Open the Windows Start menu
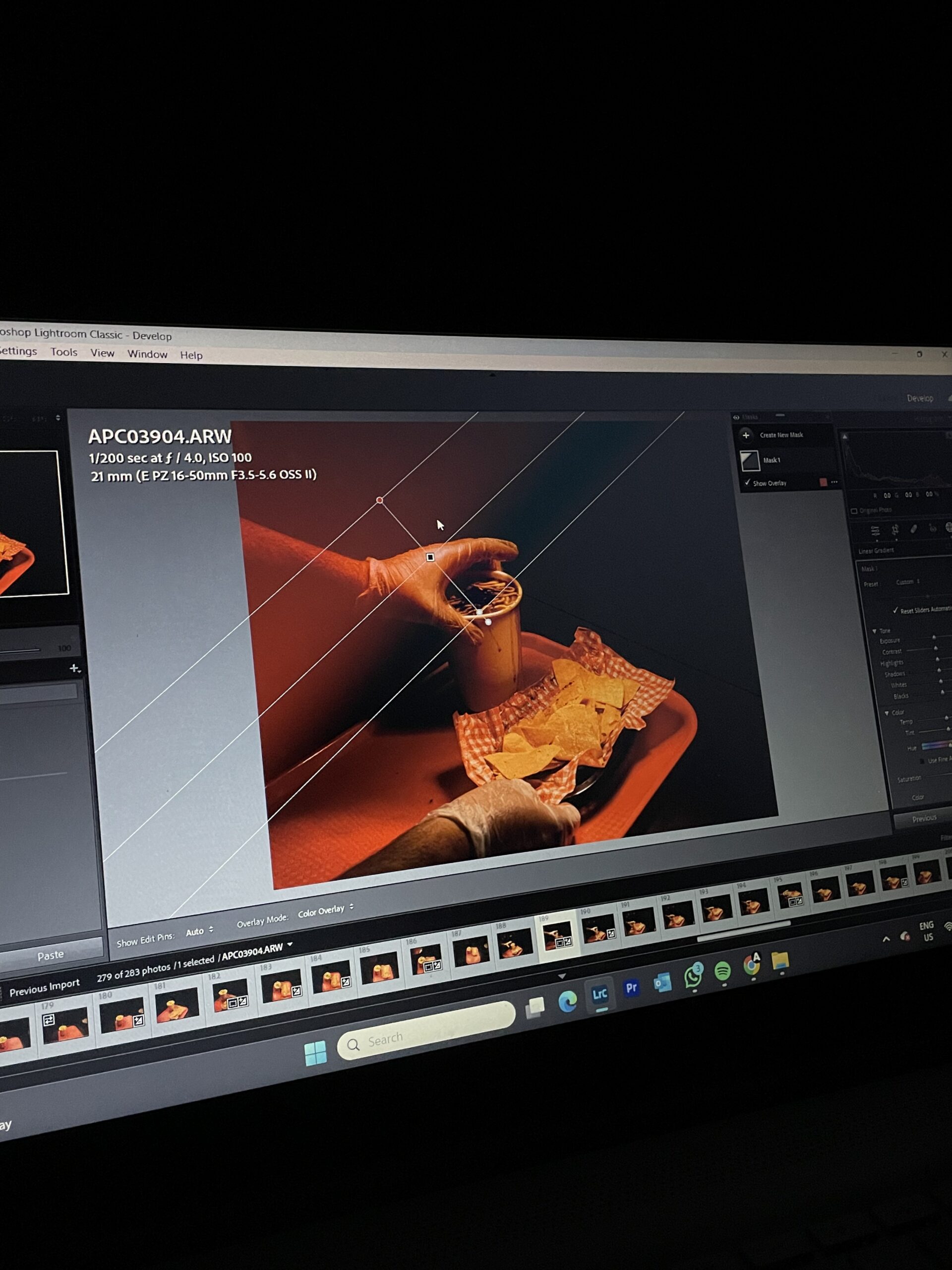The image size is (952, 1270). click(x=316, y=1054)
